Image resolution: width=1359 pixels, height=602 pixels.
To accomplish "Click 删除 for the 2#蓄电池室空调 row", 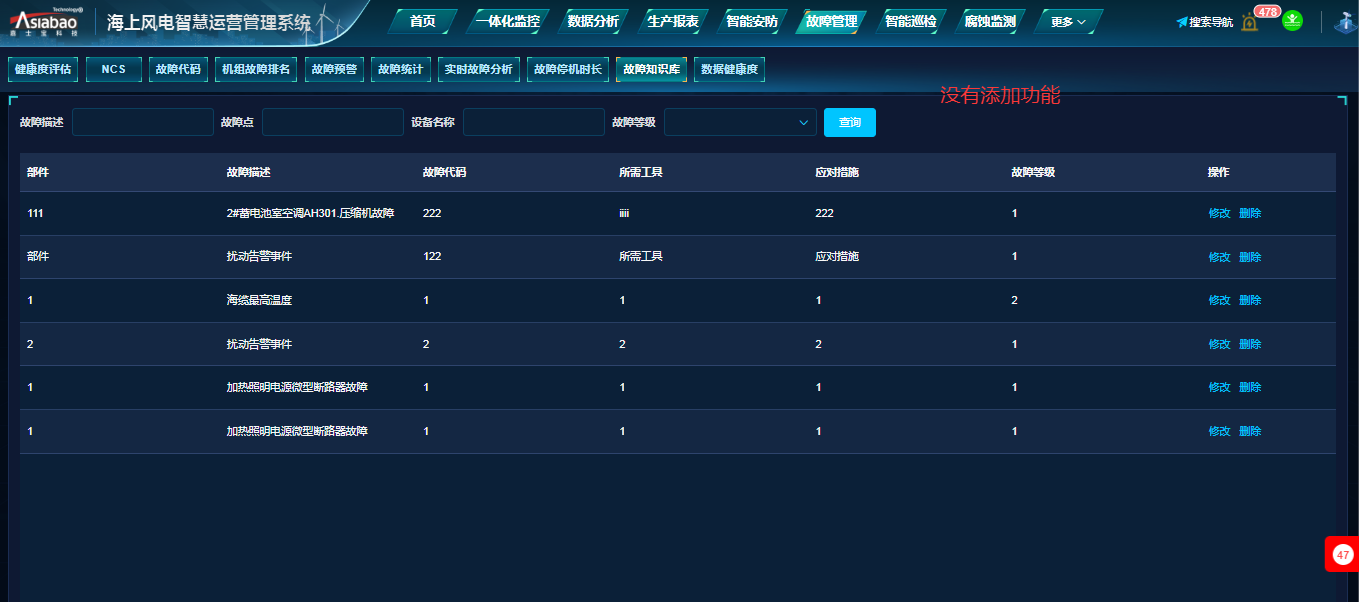I will click(1250, 213).
